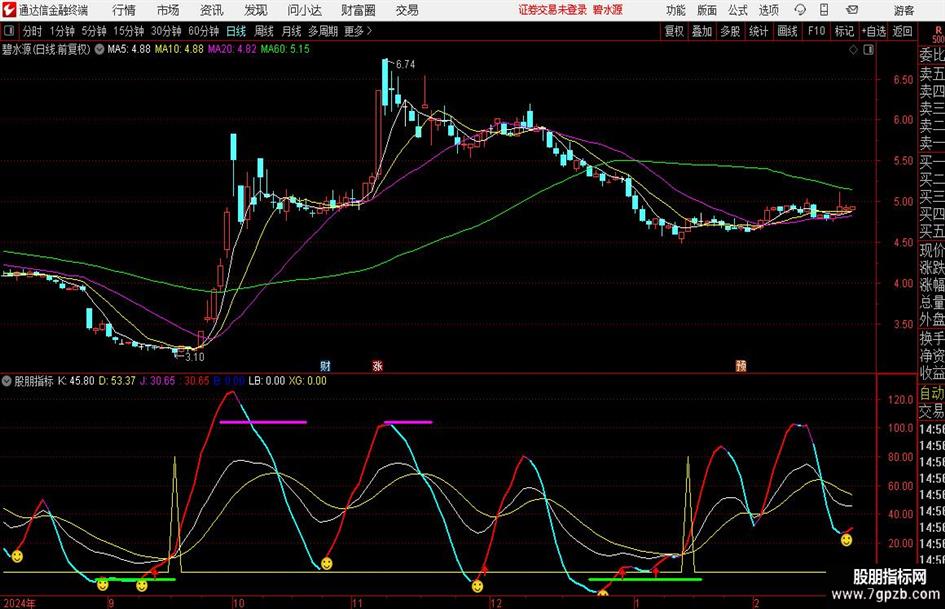Switch to 月线 monthly tab
Screen dimensions: 945x609
pyautogui.click(x=291, y=31)
